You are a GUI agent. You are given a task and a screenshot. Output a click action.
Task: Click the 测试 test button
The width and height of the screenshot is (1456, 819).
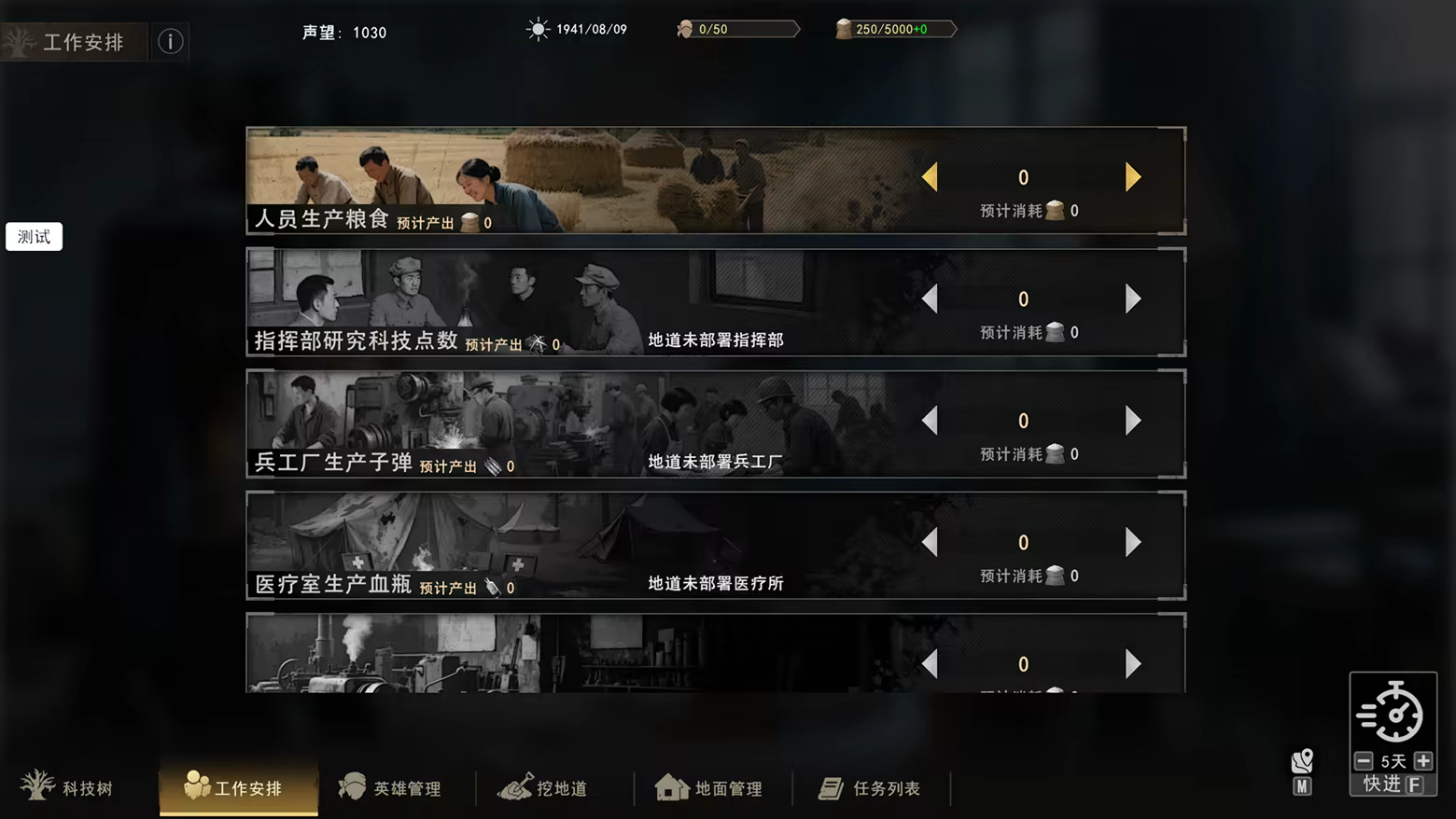35,237
